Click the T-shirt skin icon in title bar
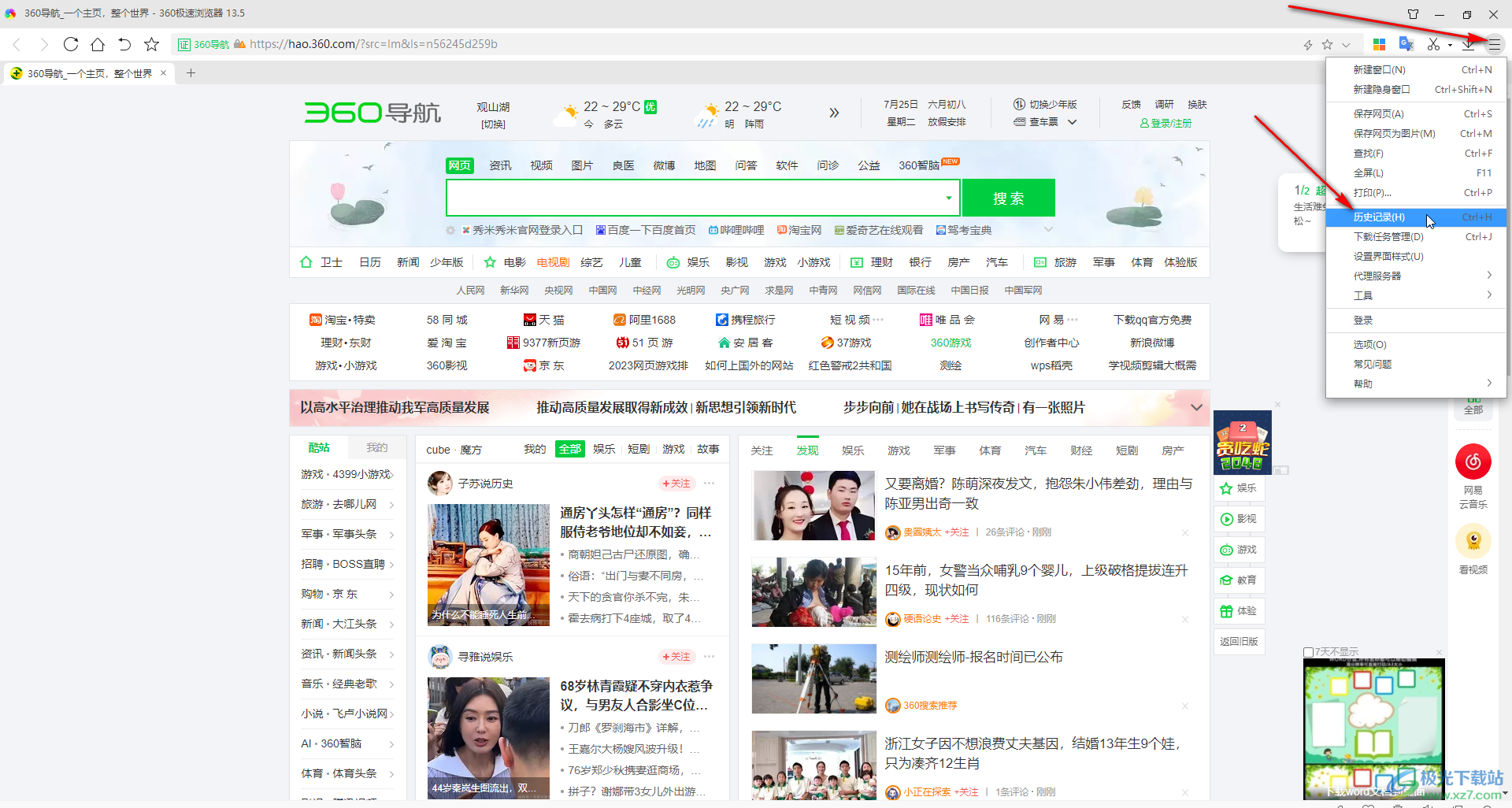 click(x=1414, y=14)
